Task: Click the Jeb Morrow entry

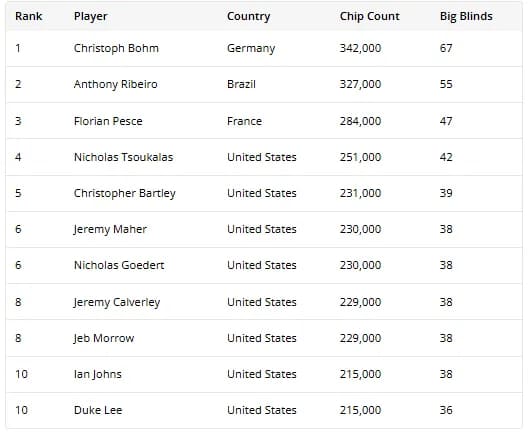Action: tap(104, 338)
